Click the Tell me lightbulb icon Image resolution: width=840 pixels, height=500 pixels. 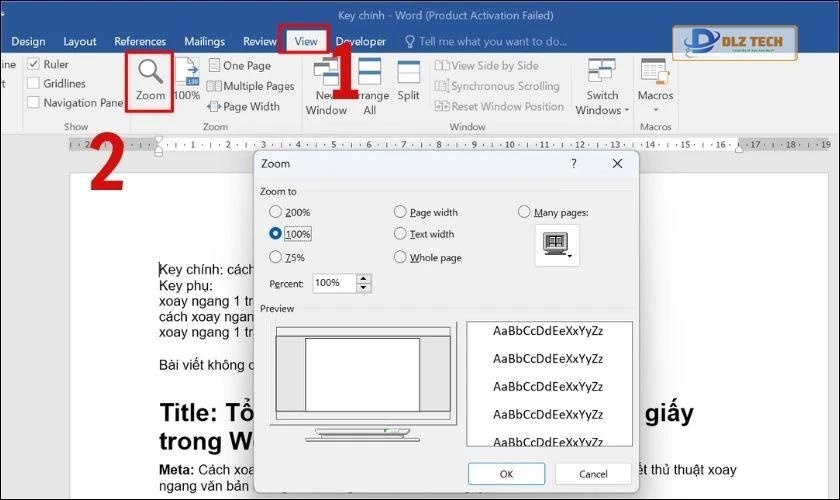click(410, 41)
